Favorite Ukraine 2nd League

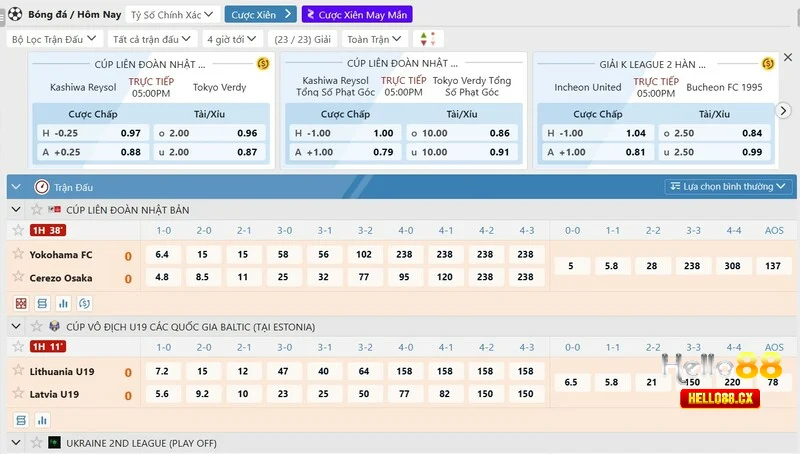(x=36, y=443)
